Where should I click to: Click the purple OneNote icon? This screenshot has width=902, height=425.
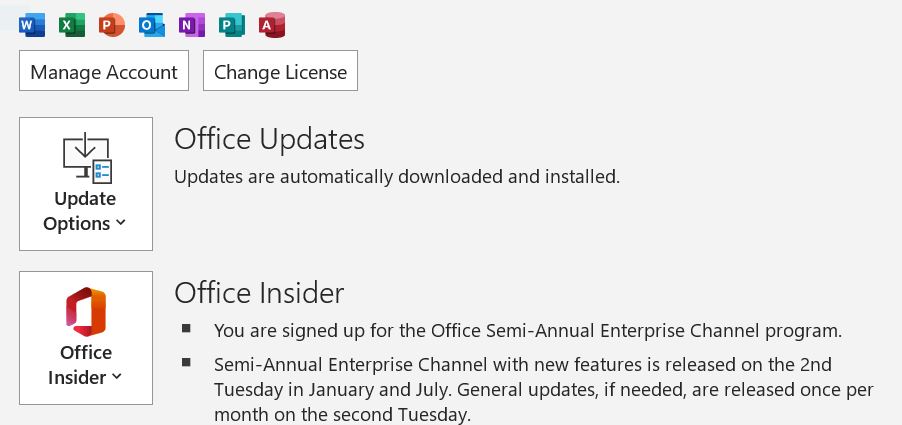tap(192, 25)
